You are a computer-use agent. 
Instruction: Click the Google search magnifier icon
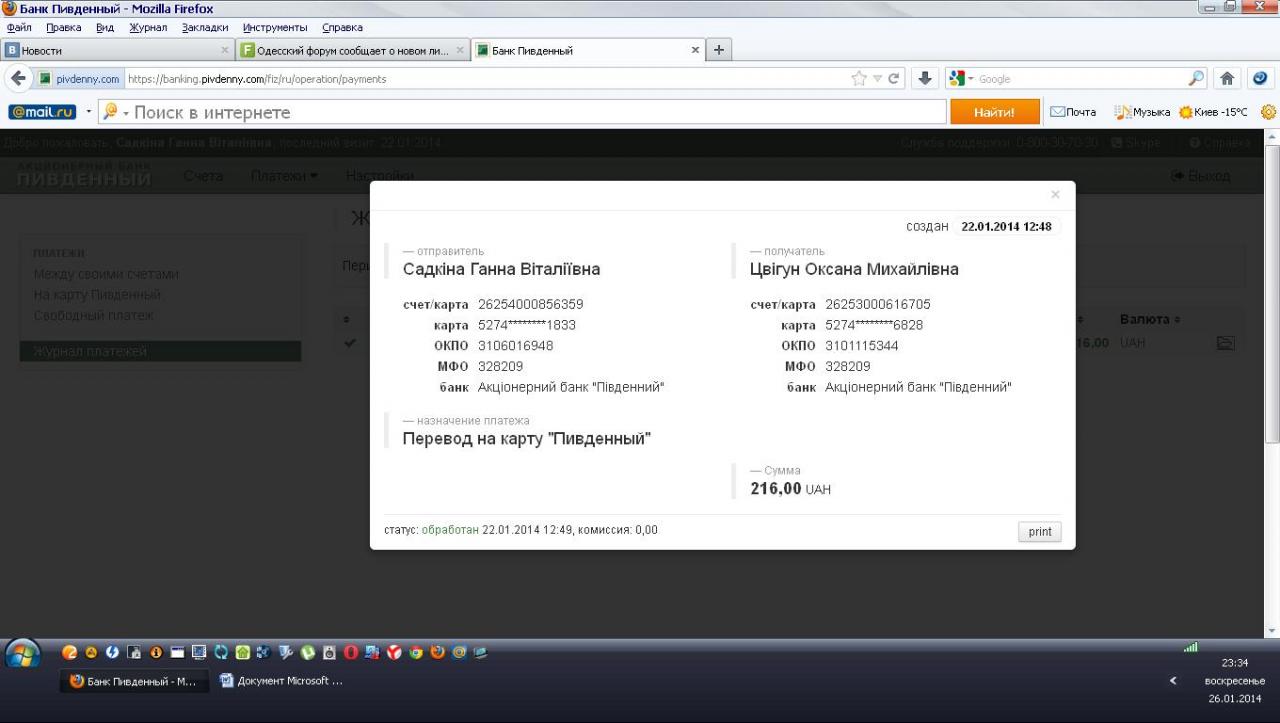point(1196,79)
